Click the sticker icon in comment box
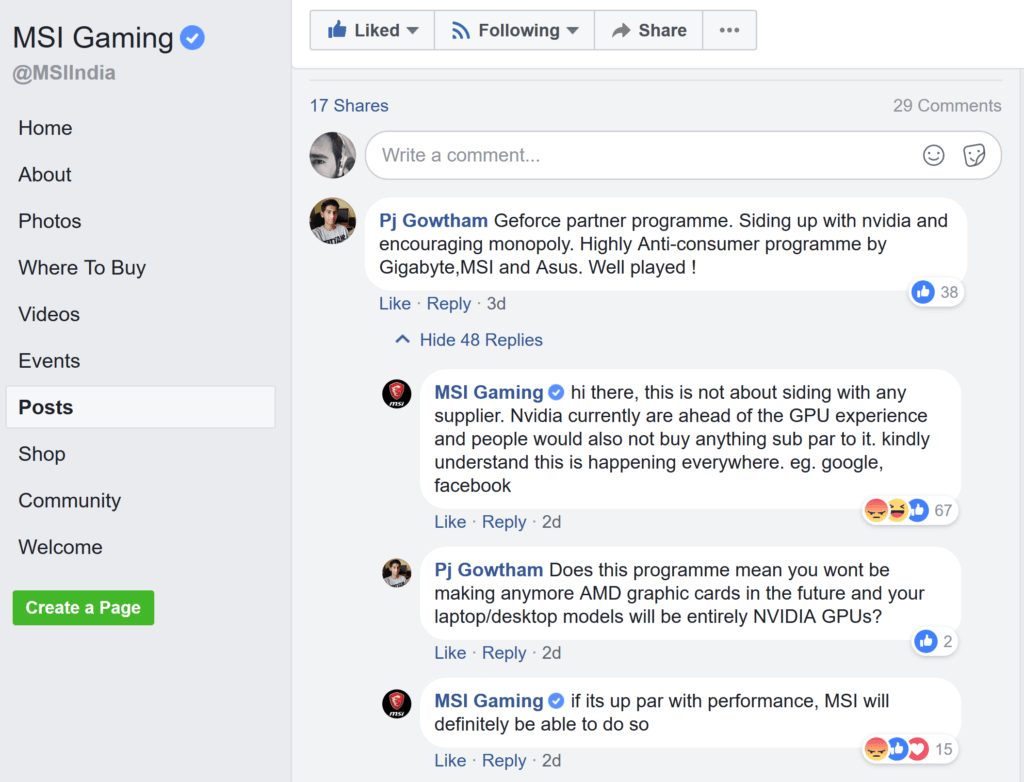Viewport: 1024px width, 782px height. click(974, 155)
